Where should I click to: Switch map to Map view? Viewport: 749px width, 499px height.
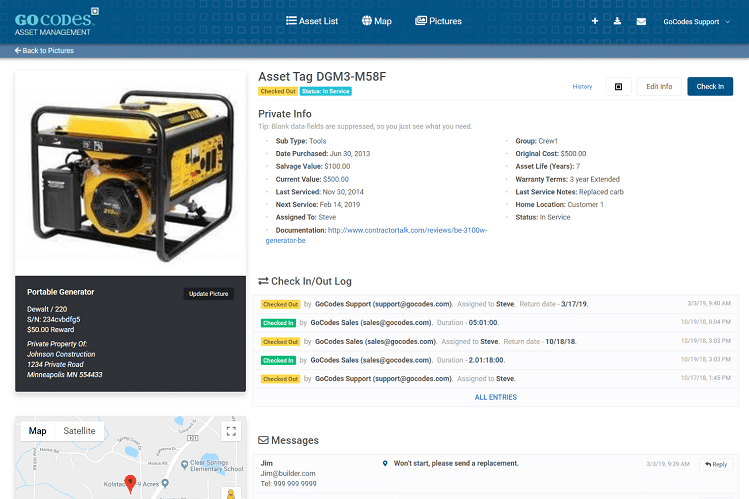pos(37,431)
